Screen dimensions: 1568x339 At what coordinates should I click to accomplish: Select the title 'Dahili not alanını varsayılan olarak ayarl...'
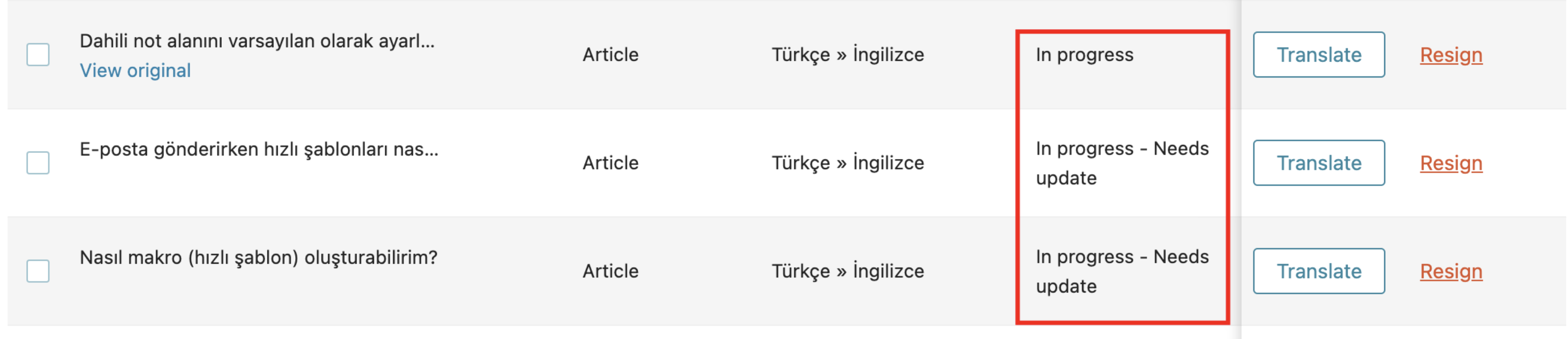pos(257,41)
